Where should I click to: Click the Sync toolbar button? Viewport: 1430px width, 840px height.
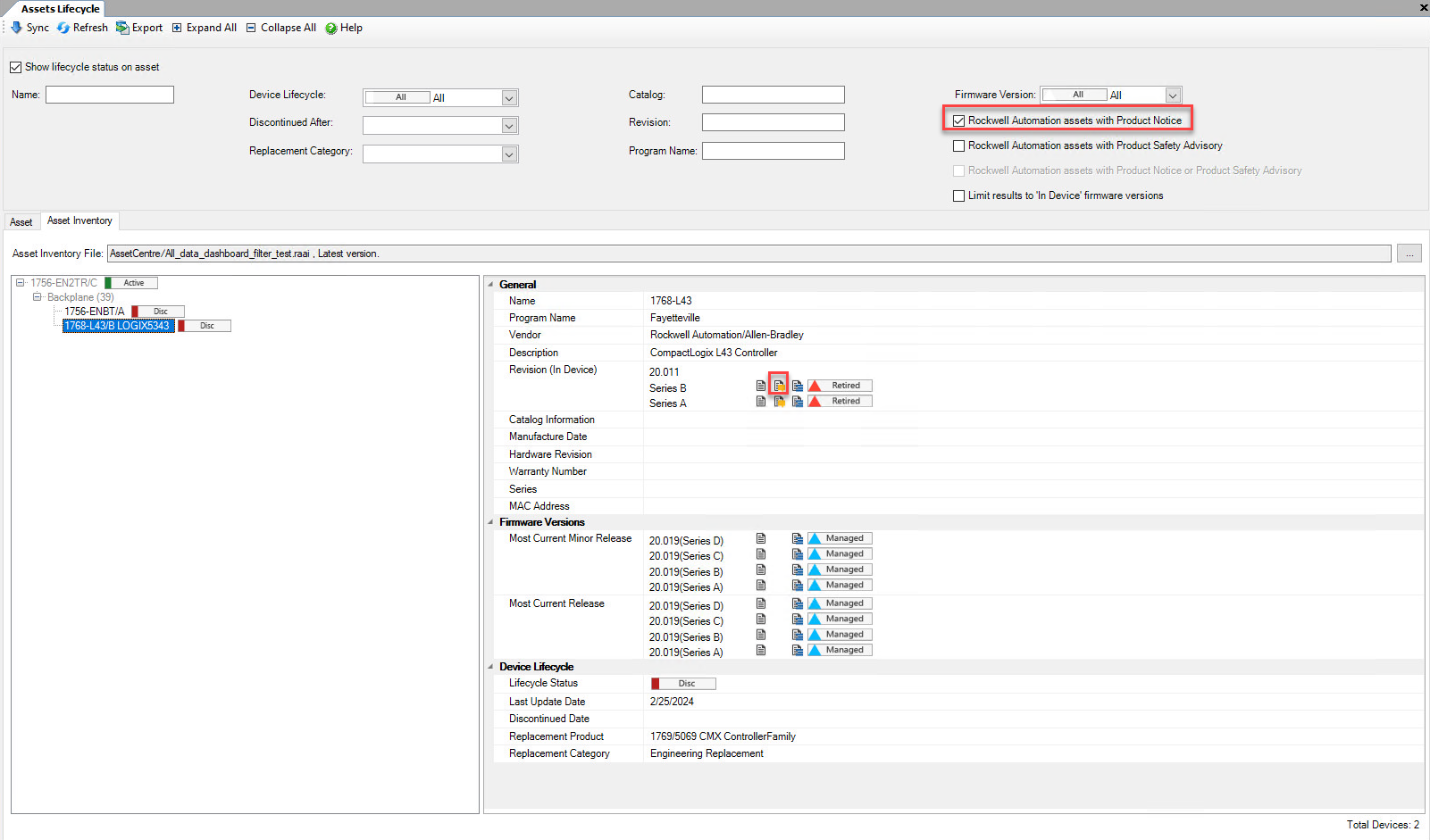click(x=29, y=28)
